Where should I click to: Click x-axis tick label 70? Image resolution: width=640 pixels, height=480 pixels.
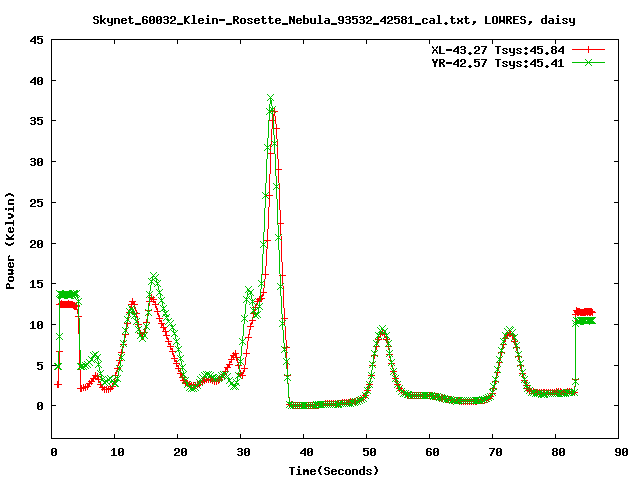click(495, 452)
